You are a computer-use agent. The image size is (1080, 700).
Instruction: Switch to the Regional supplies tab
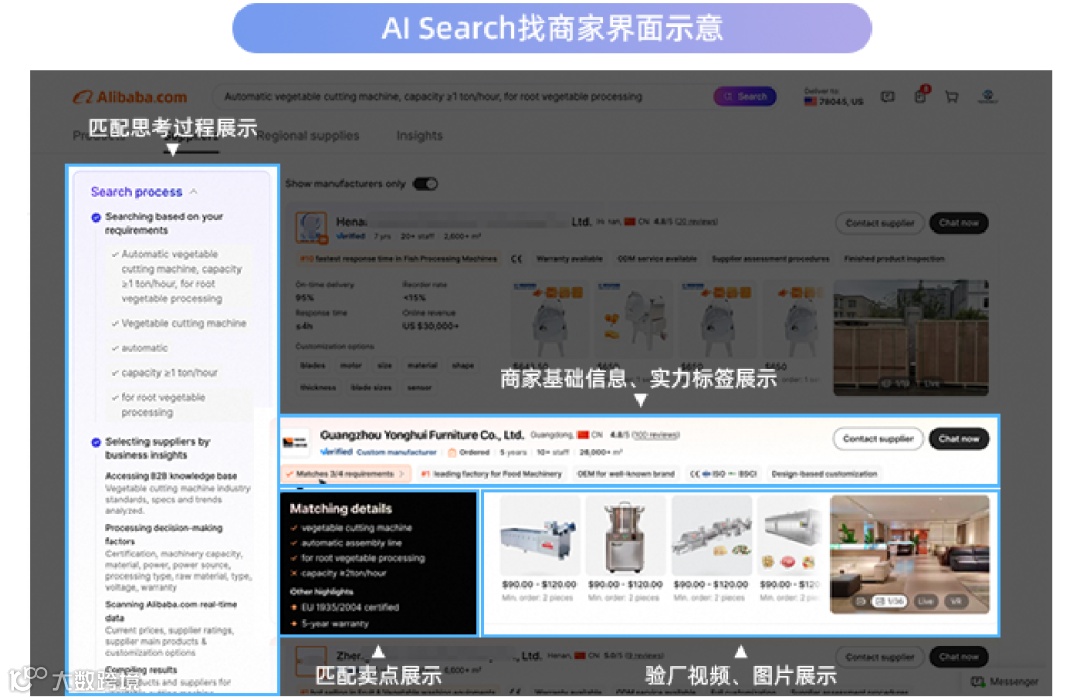(308, 136)
